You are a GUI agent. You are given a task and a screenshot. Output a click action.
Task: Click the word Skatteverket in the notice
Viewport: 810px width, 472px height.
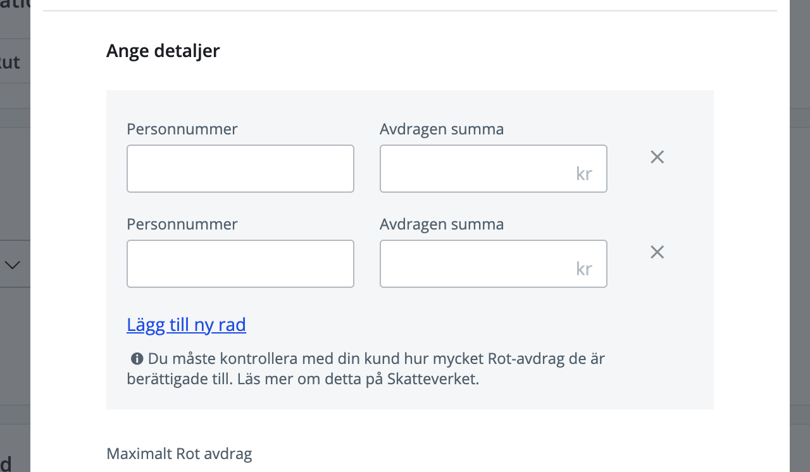pos(434,379)
